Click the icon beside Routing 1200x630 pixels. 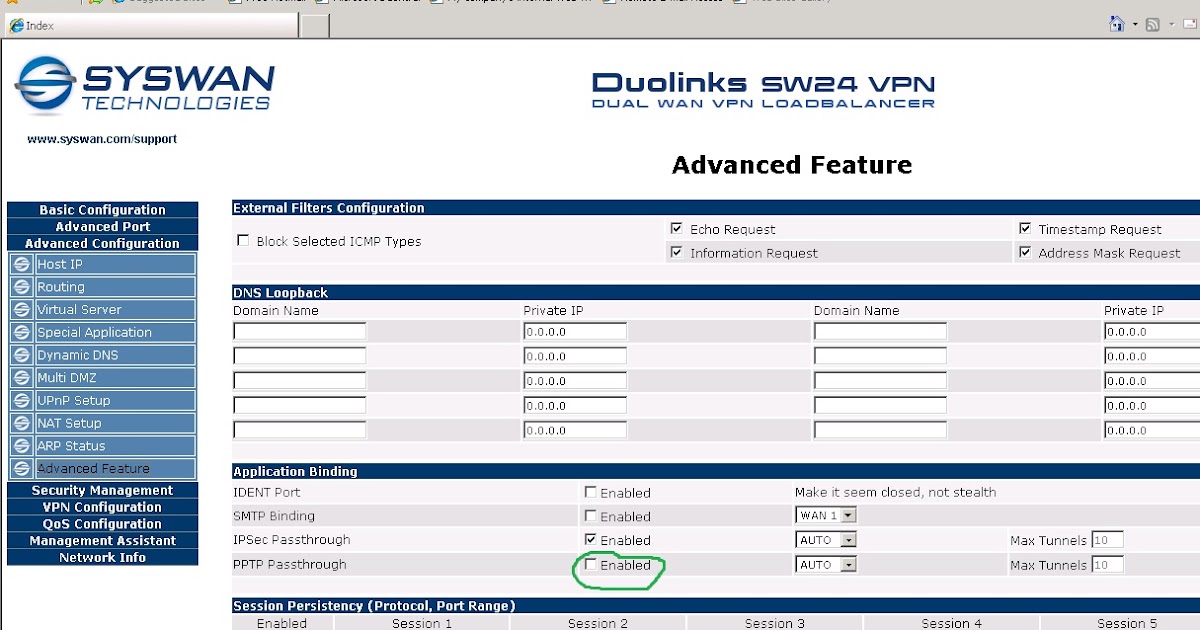point(22,287)
